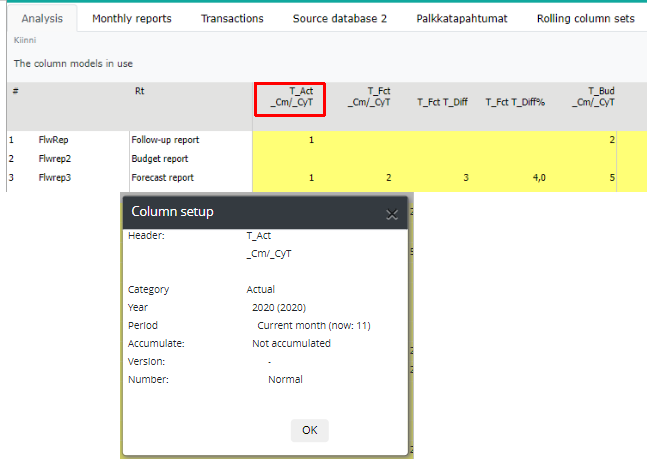
Task: Click Follow-up report T_Bud cell value 2
Action: point(612,140)
